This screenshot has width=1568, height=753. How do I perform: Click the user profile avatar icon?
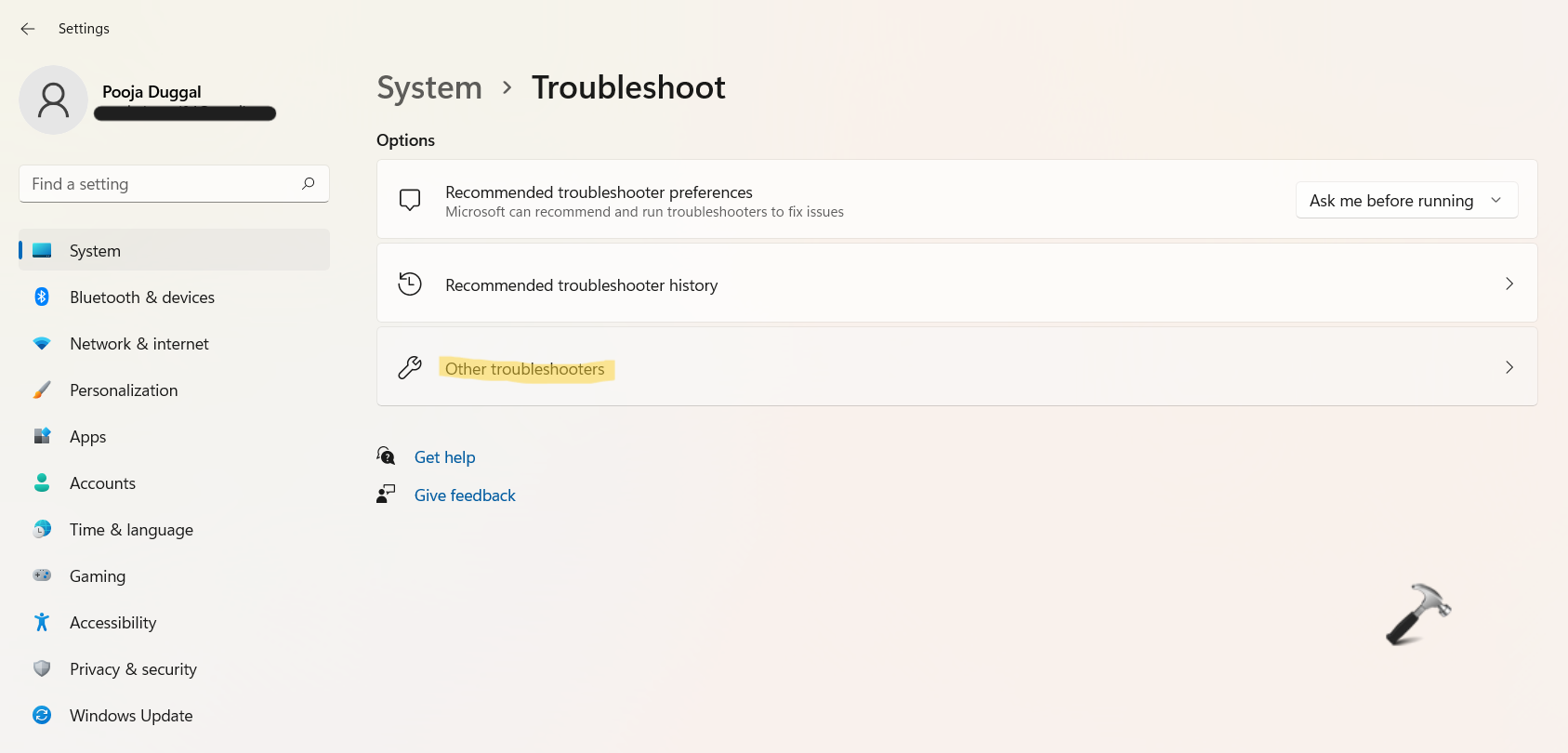tap(53, 100)
